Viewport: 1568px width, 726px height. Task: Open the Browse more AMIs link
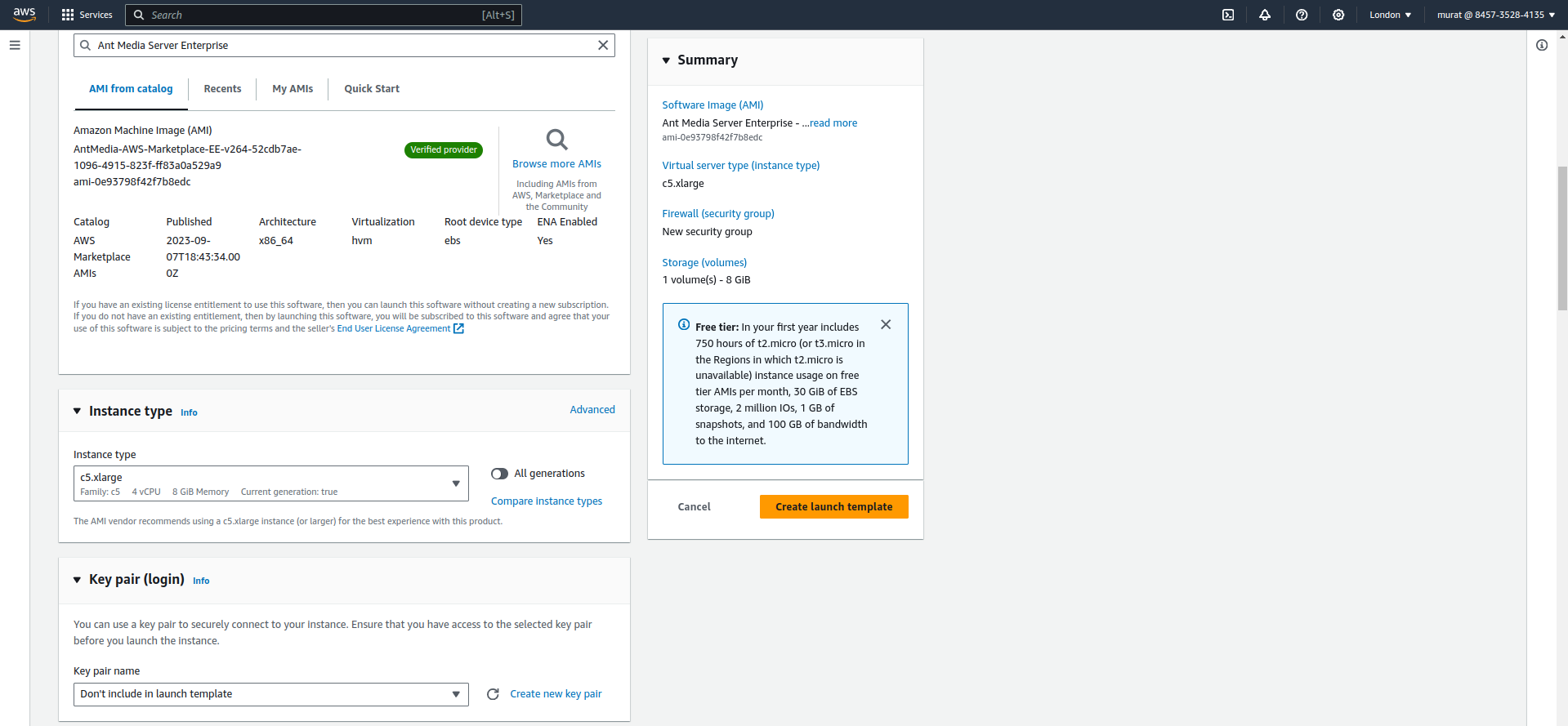pos(556,164)
